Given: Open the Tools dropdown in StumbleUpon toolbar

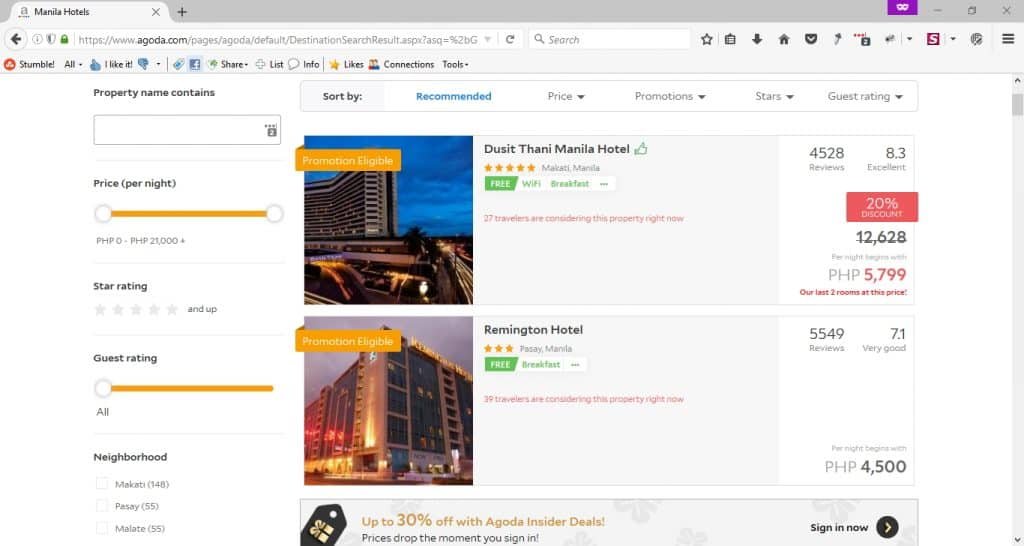Looking at the screenshot, I should pos(455,64).
